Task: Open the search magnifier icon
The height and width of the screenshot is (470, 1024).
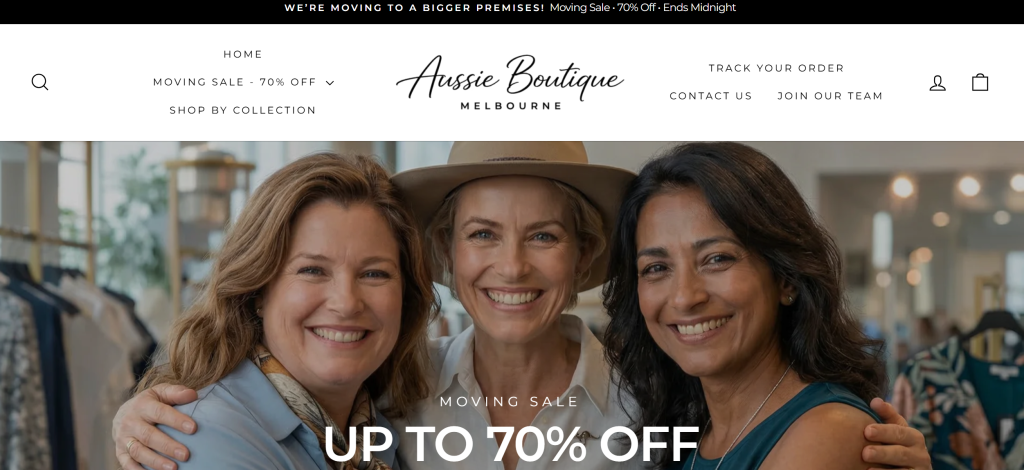Action: (40, 82)
